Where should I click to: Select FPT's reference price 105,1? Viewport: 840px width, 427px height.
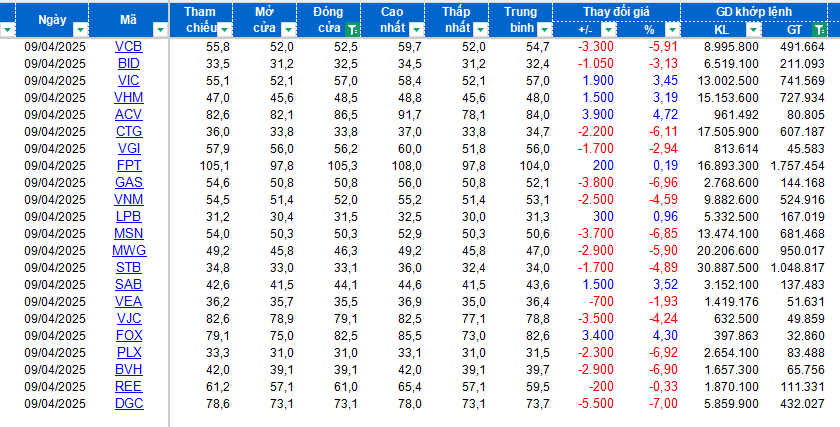(215, 166)
